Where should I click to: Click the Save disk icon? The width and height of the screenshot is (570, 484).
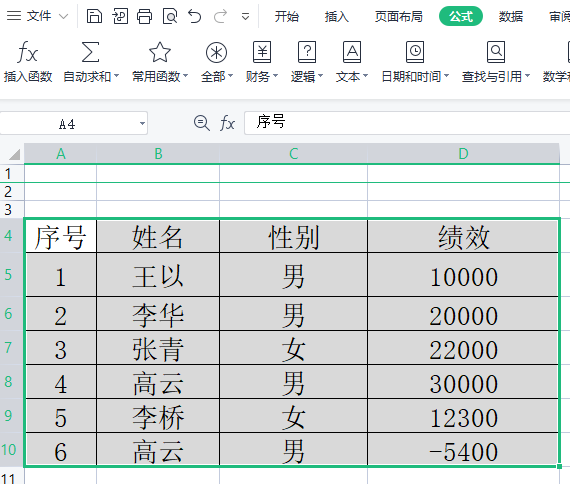point(94,16)
